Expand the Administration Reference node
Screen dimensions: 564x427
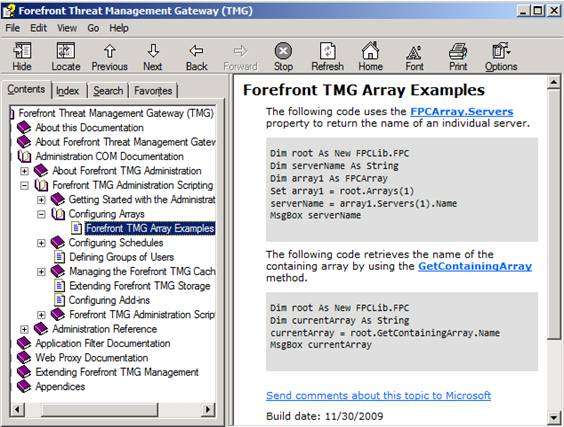coord(24,329)
